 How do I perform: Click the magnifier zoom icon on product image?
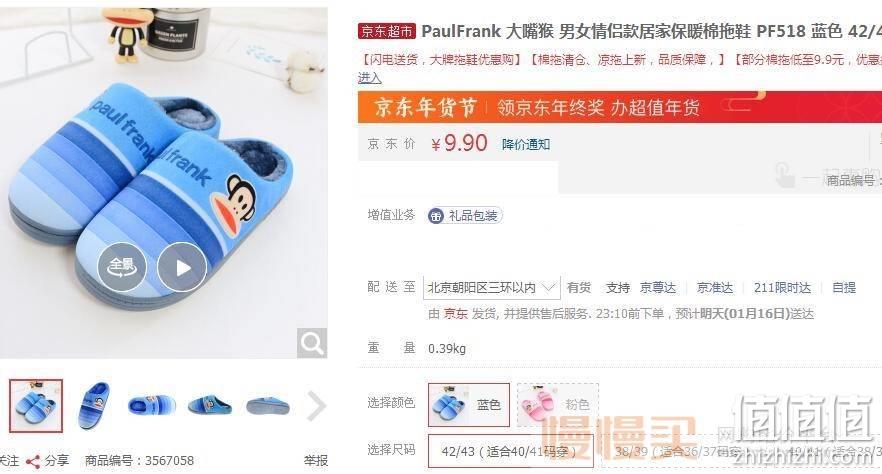point(312,343)
